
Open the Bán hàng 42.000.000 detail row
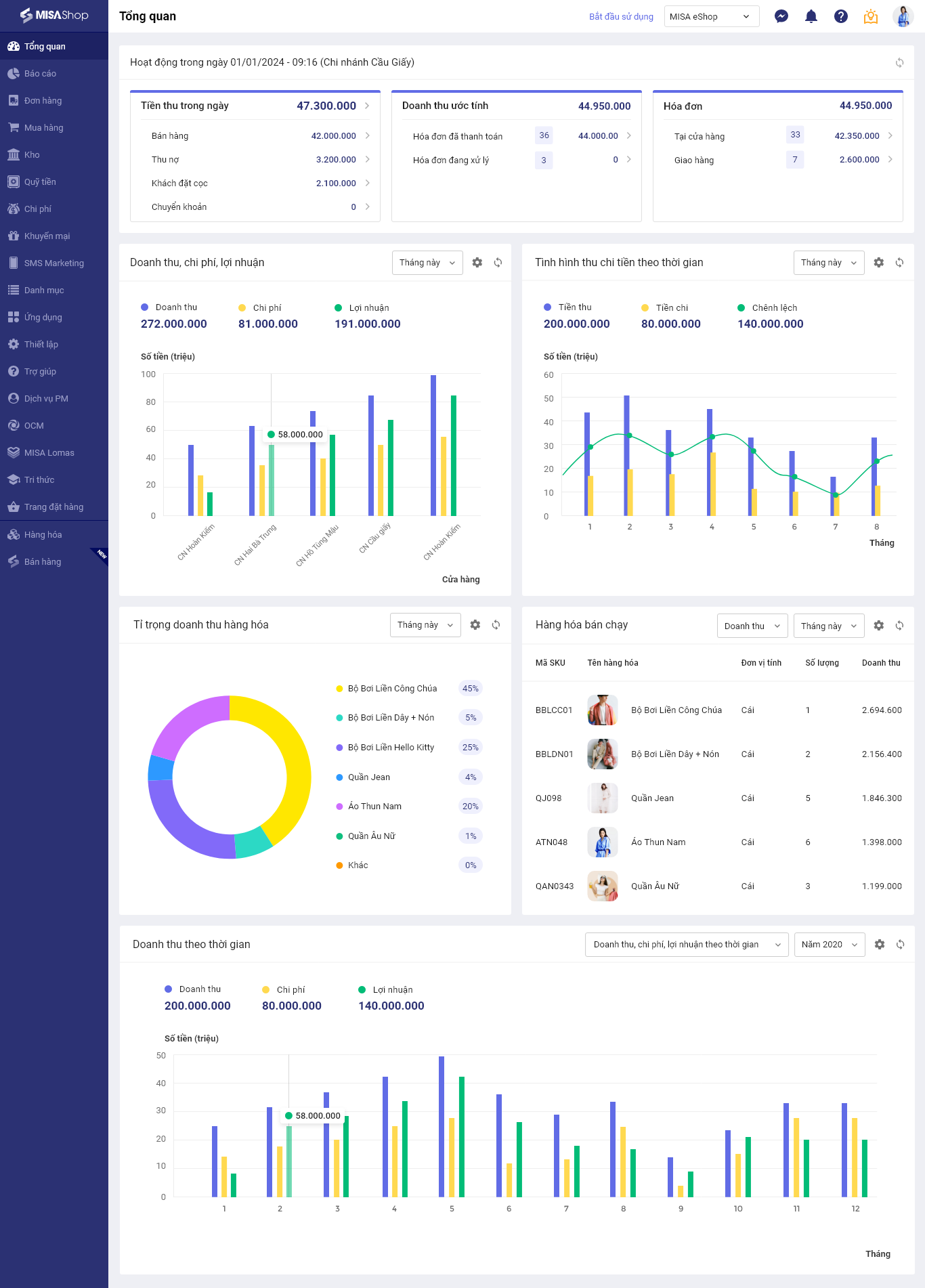tap(261, 135)
